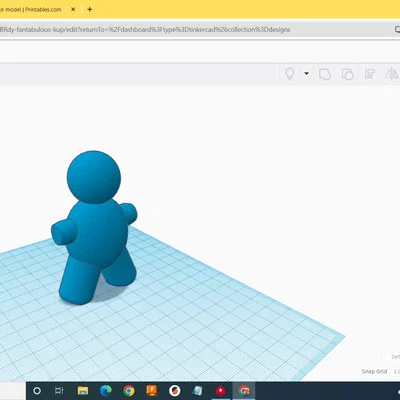Image resolution: width=400 pixels, height=400 pixels.
Task: Open the orange Fusion app taskbar icon
Action: (x=152, y=390)
